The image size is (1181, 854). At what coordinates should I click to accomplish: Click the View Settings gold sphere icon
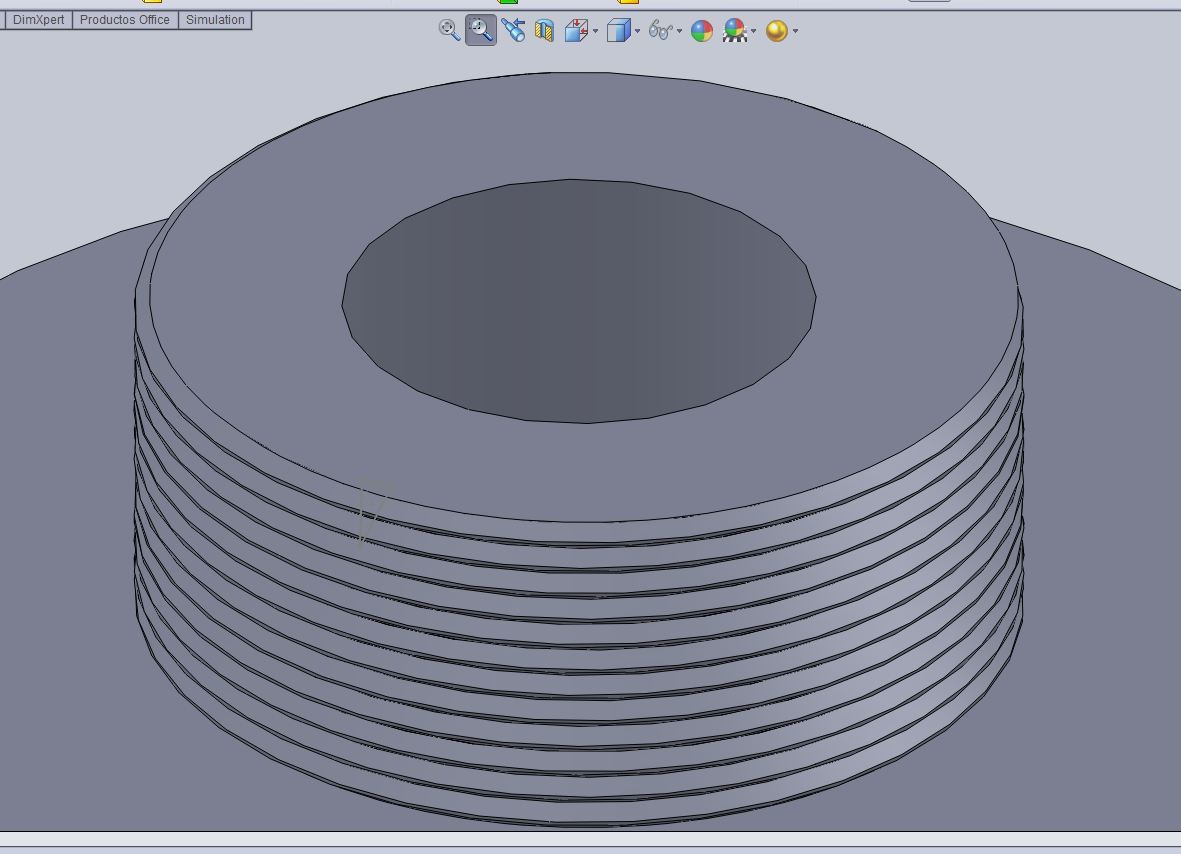(776, 31)
